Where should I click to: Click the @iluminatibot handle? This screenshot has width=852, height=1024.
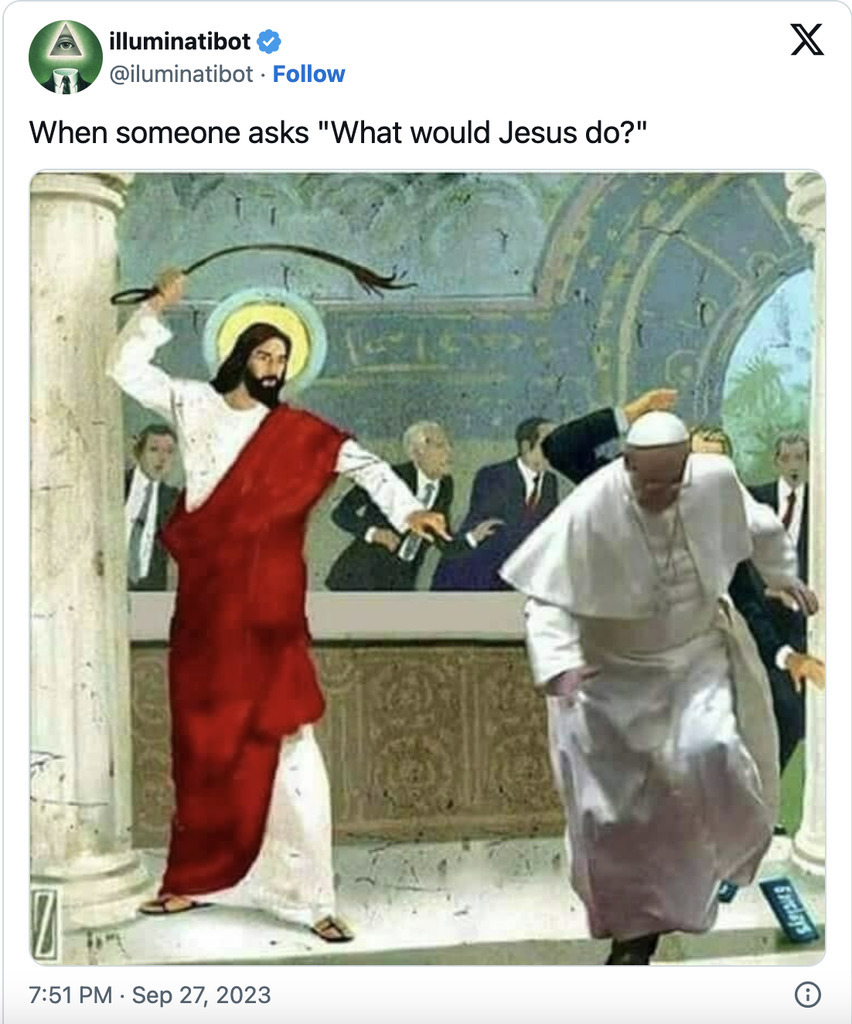pyautogui.click(x=181, y=74)
